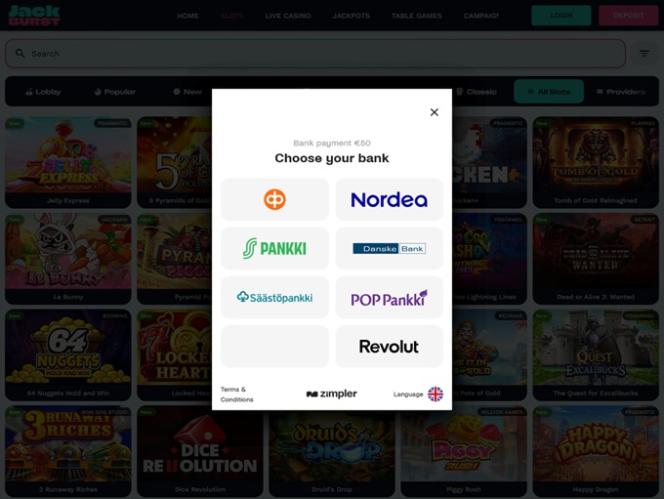Pick Danske Bank for payment
The height and width of the screenshot is (499, 664).
tap(389, 248)
